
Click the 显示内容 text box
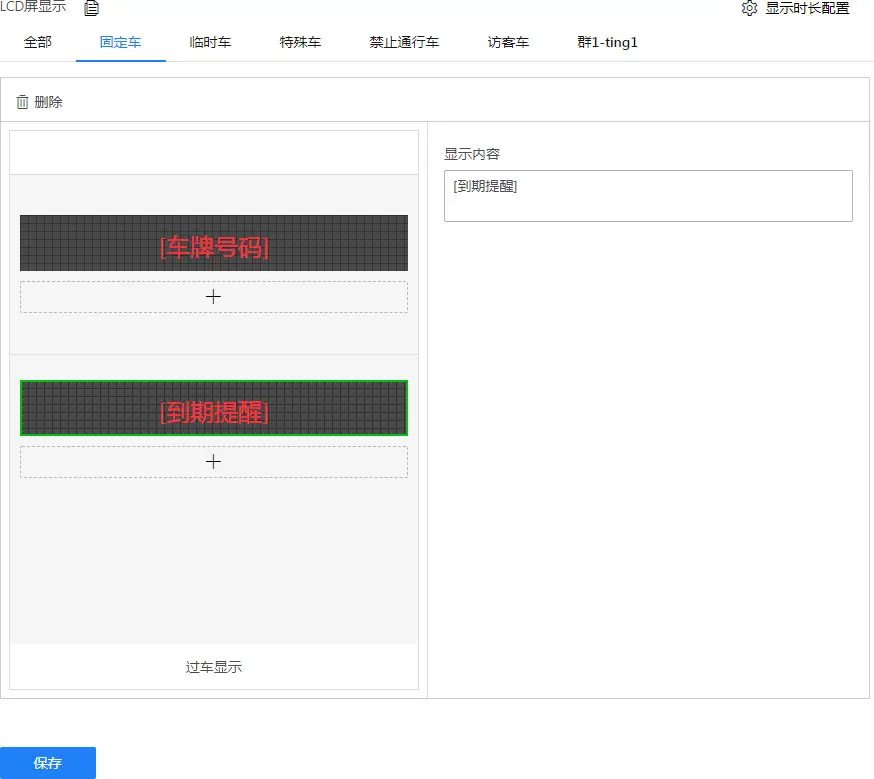pyautogui.click(x=648, y=196)
